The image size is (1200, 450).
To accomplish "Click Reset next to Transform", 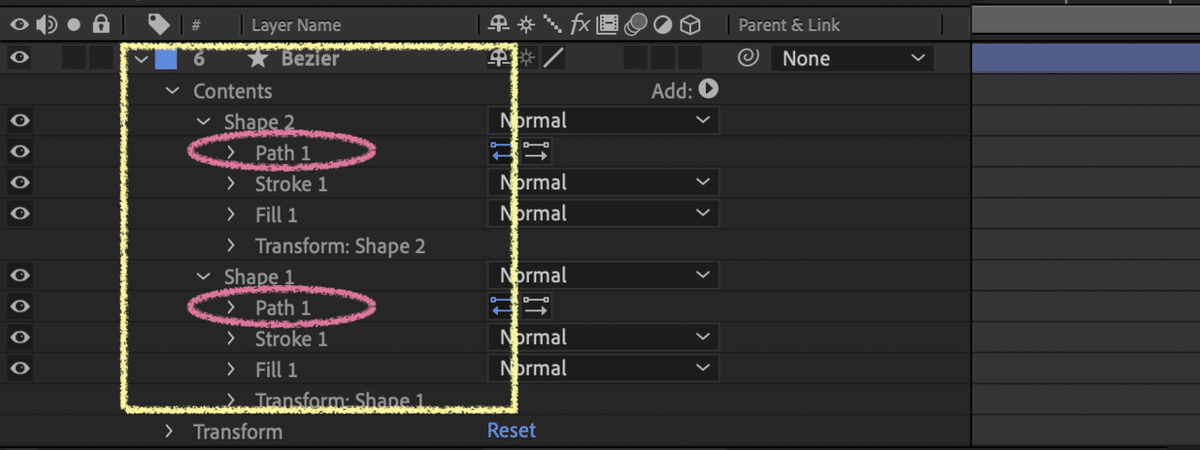I will click(x=511, y=431).
